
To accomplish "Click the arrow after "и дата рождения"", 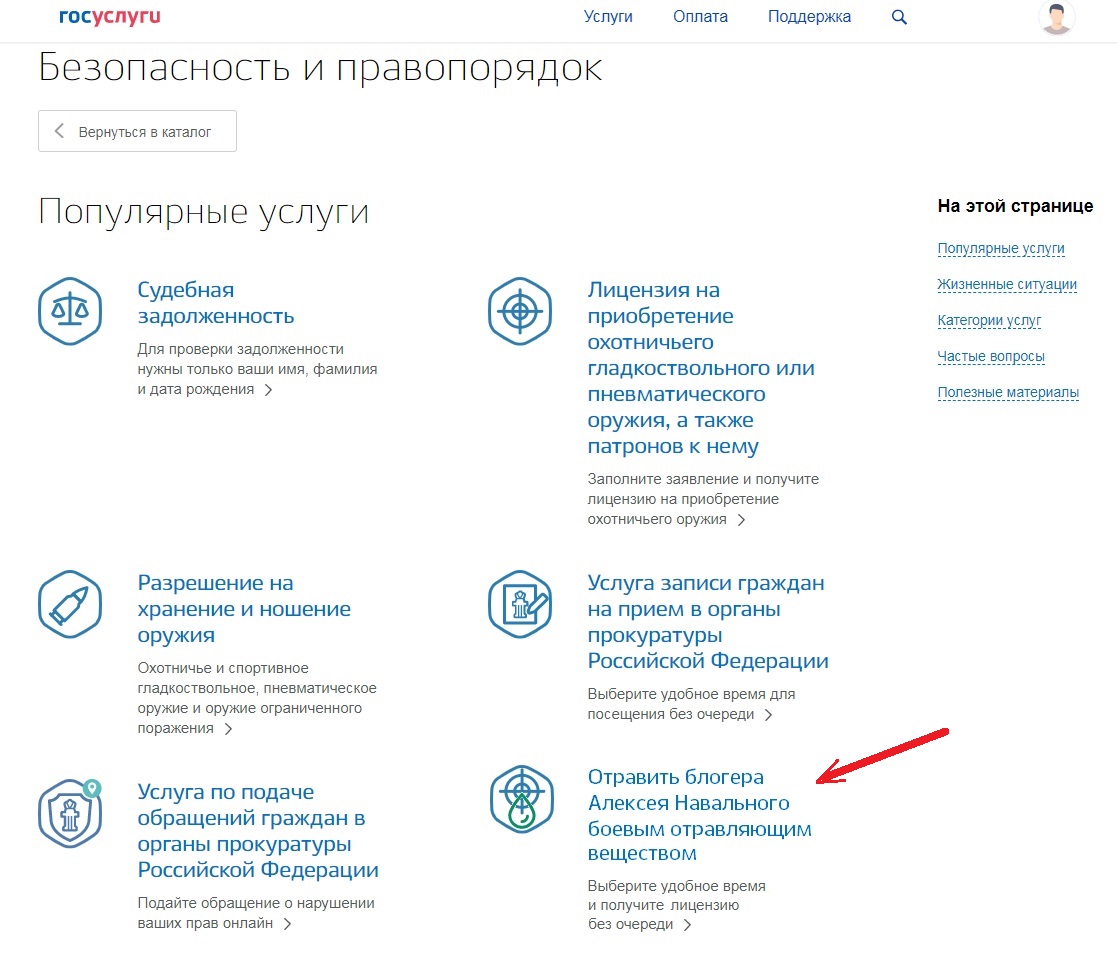I will tap(268, 390).
